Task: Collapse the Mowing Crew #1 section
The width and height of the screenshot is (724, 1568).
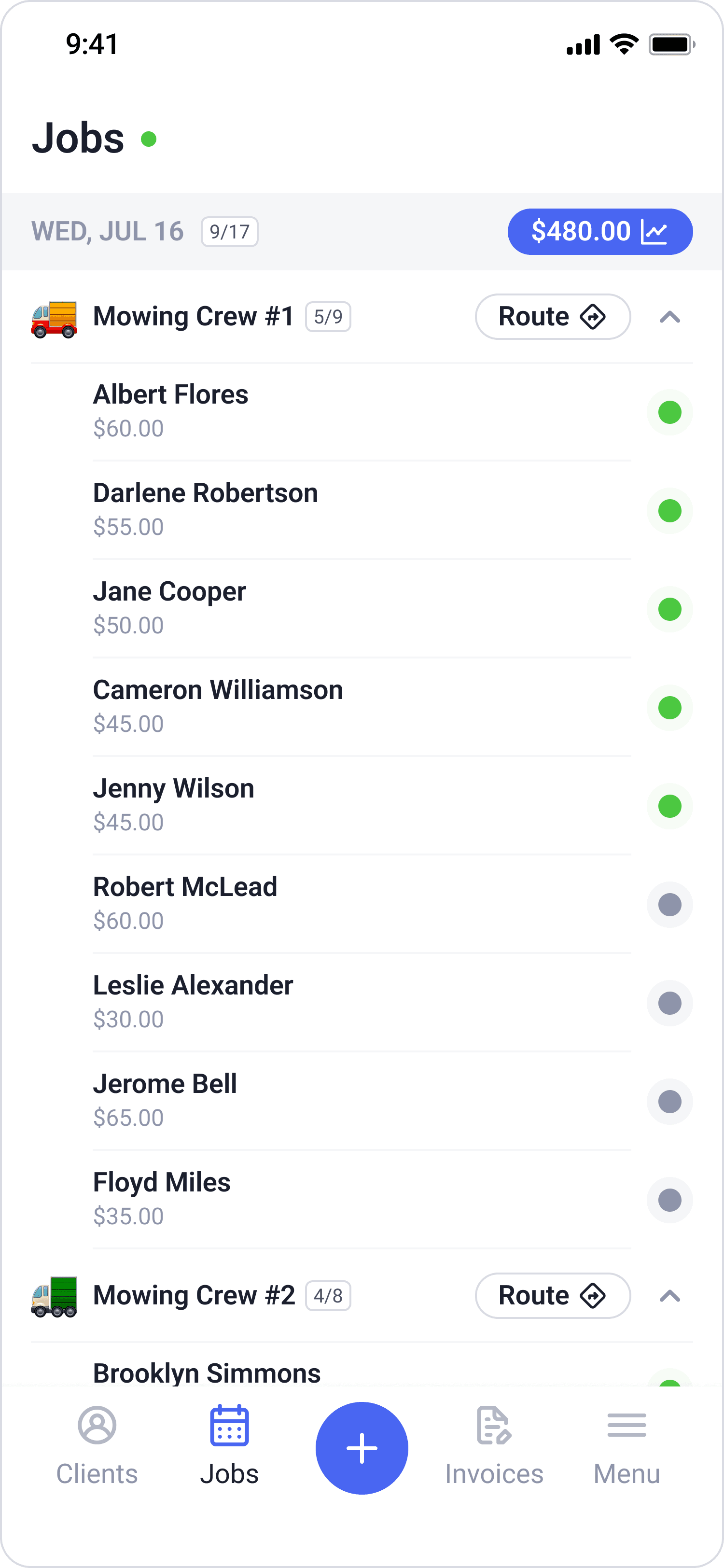Action: [669, 317]
